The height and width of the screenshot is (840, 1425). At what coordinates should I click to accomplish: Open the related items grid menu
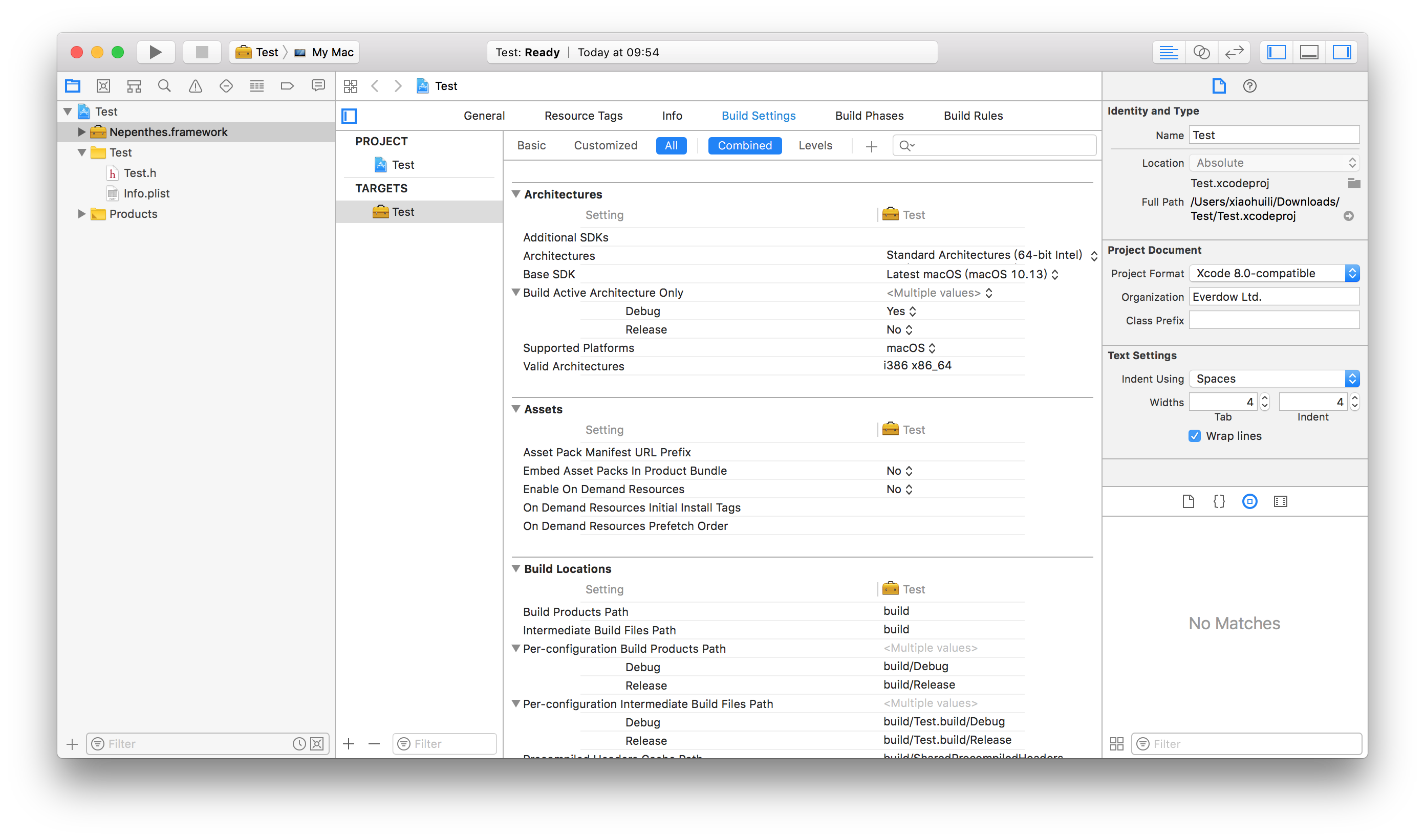click(x=351, y=86)
